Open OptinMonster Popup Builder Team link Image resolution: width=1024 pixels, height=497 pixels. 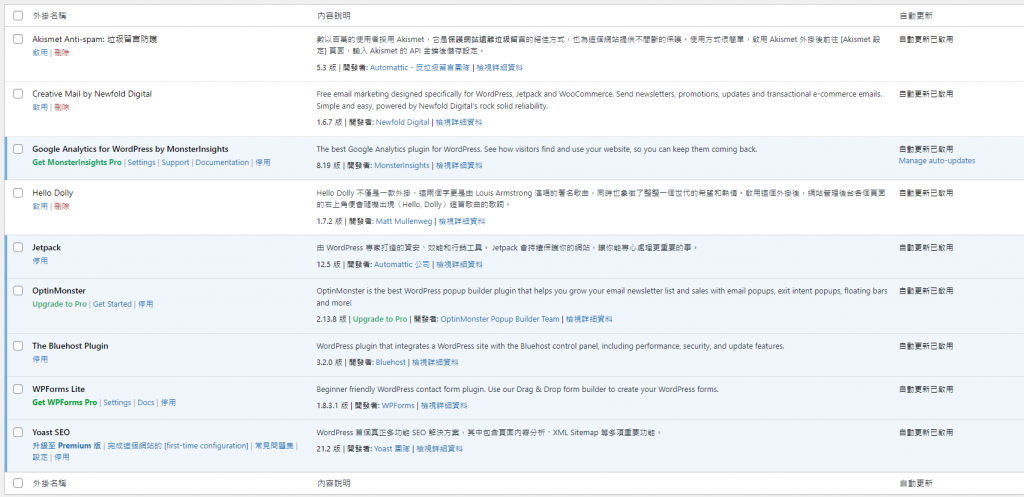click(x=500, y=319)
